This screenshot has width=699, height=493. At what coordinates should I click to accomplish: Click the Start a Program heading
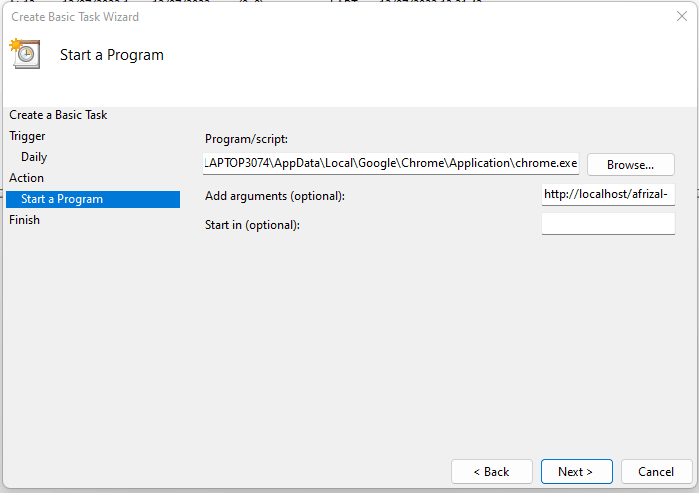click(112, 55)
